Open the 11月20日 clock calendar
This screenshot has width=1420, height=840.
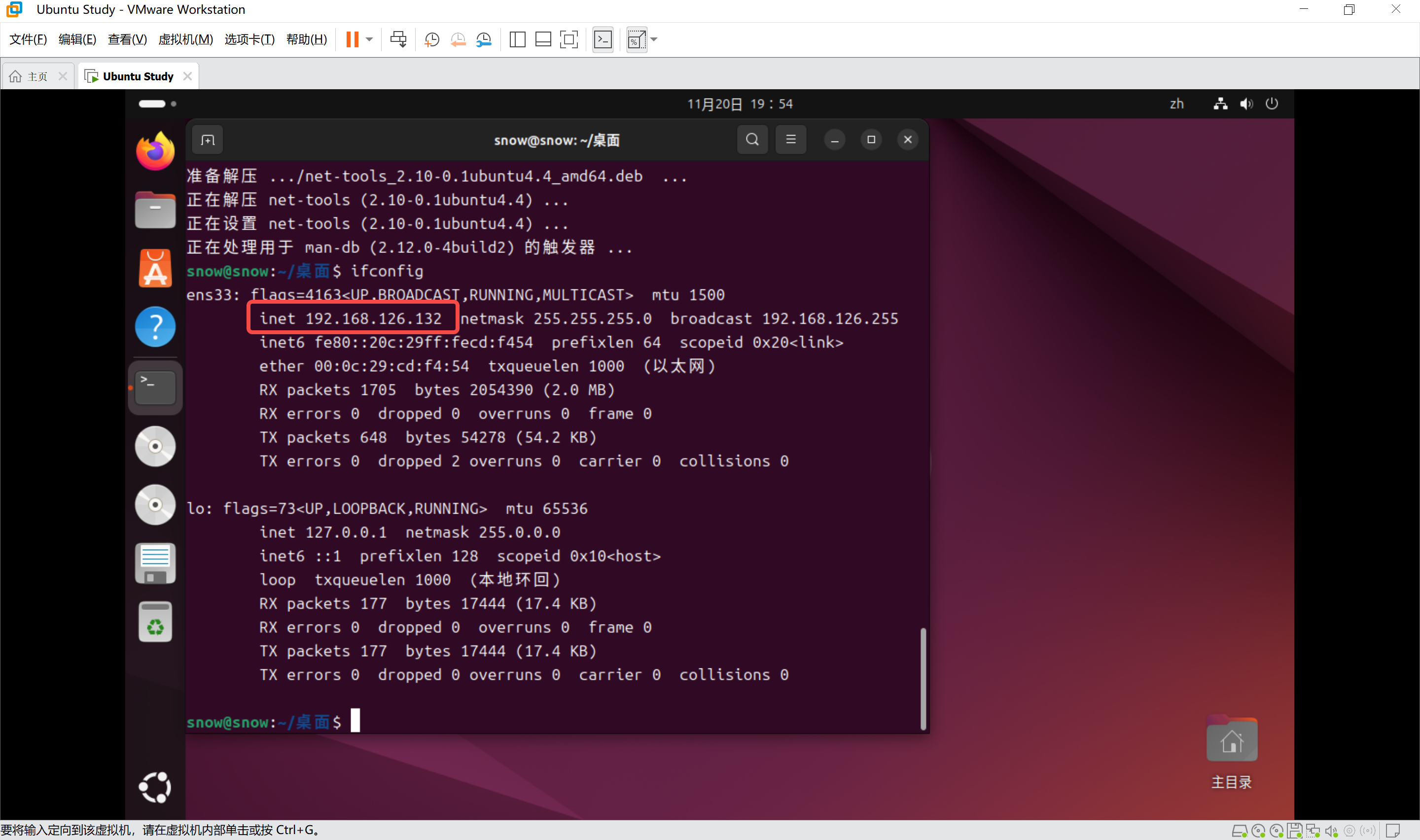(739, 104)
